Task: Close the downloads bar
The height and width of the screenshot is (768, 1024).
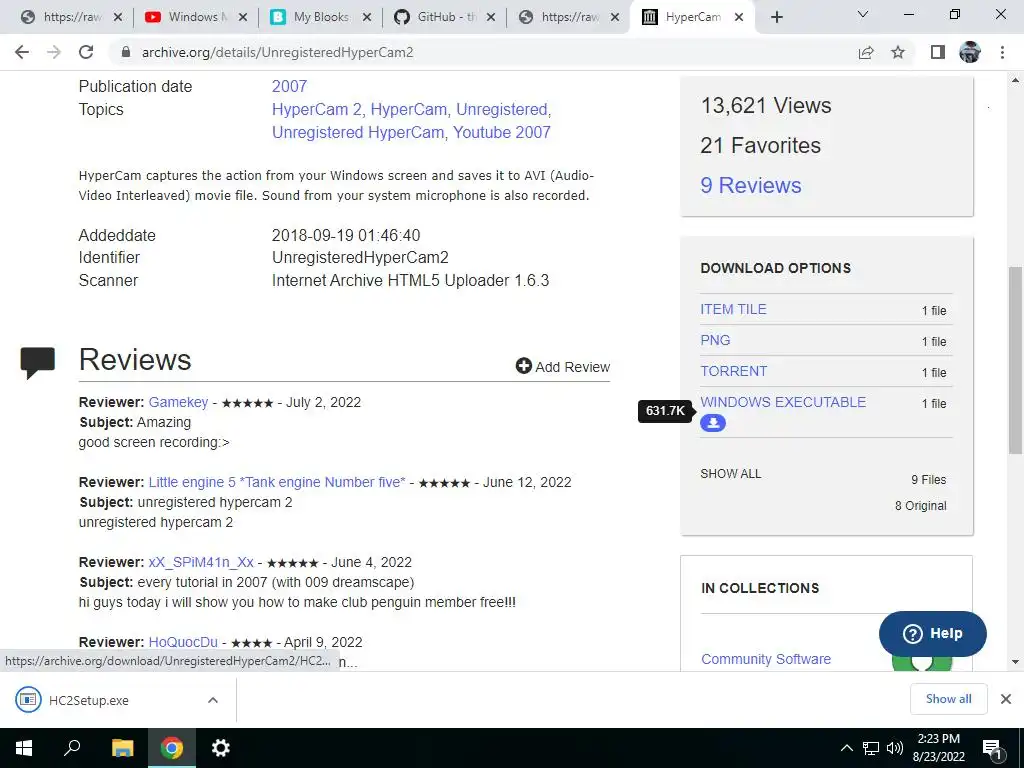Action: click(1006, 699)
